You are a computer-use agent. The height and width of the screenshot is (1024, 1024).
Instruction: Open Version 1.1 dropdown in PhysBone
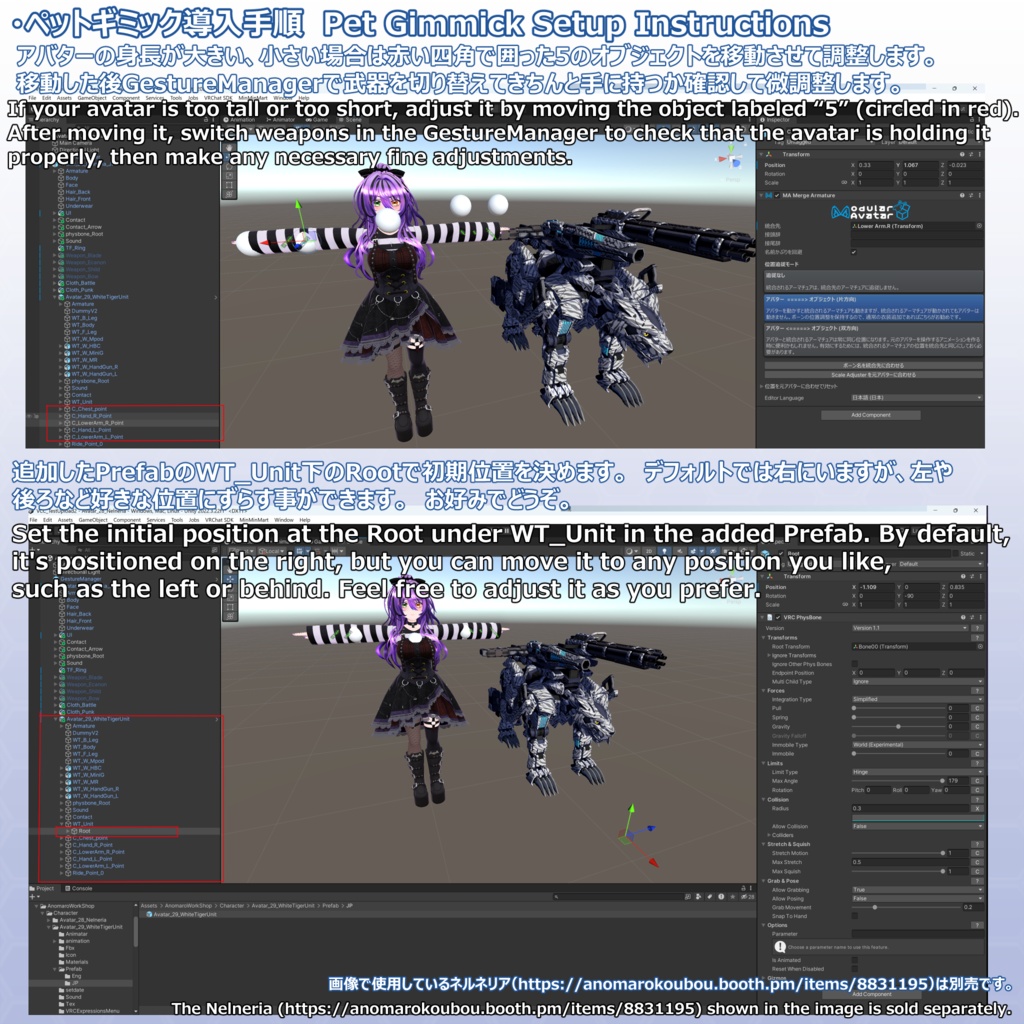[909, 628]
